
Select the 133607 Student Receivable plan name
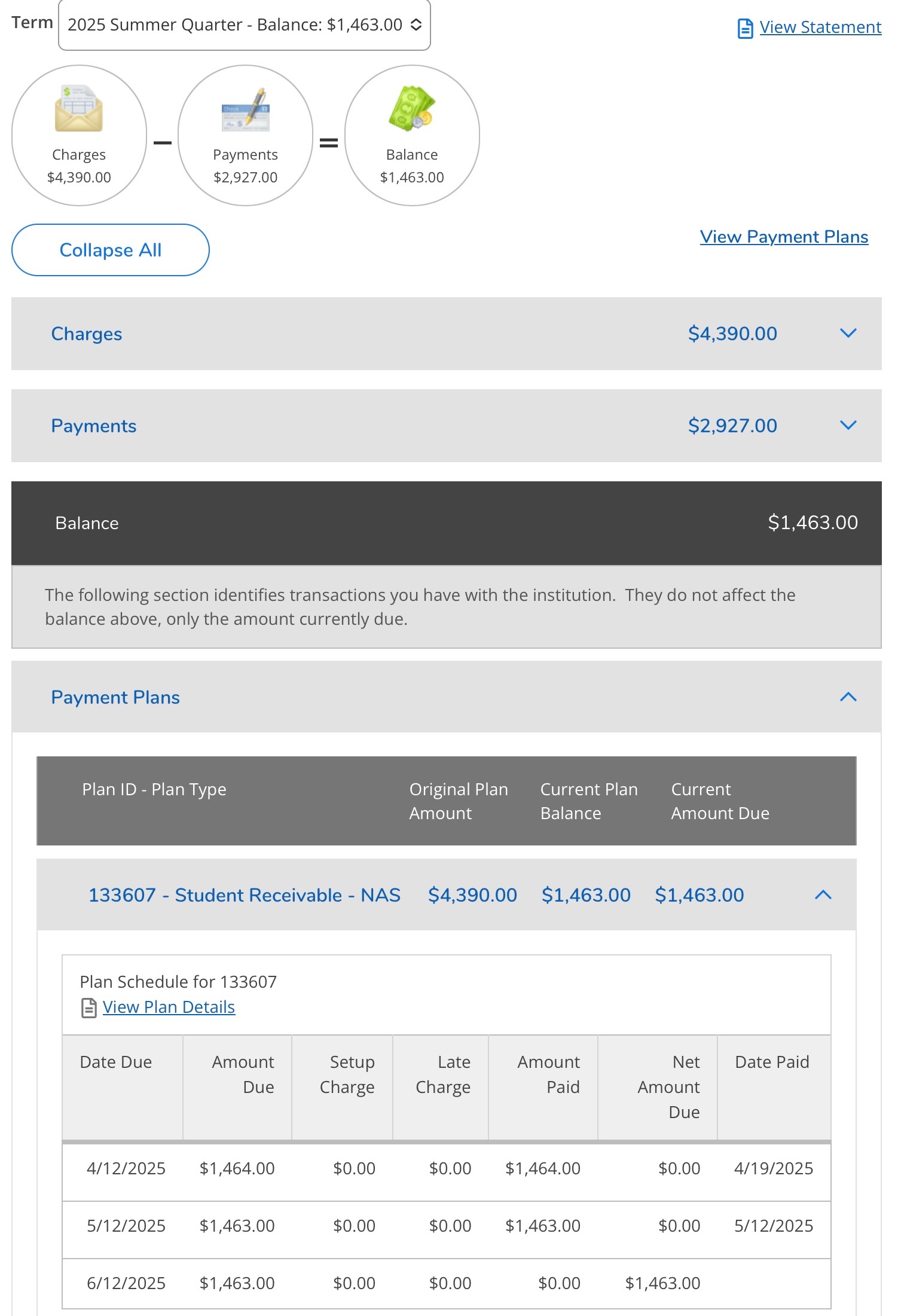[x=244, y=895]
